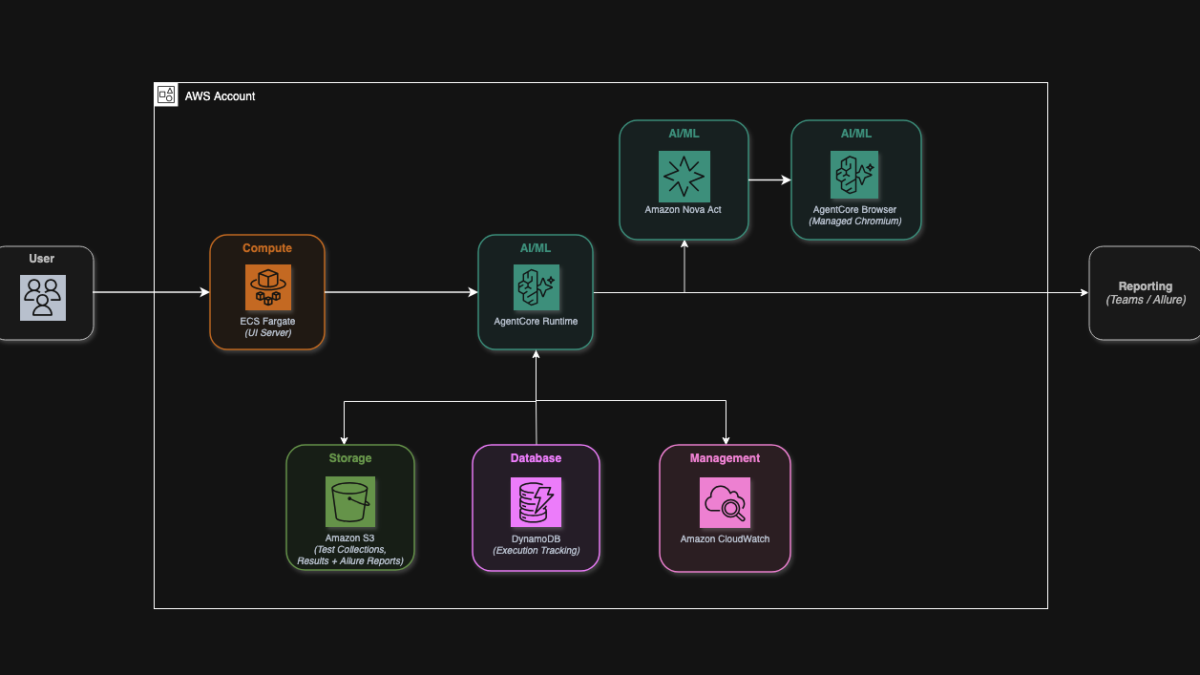1200x675 pixels.
Task: Click the 'Reporting' title text
Action: [1145, 287]
